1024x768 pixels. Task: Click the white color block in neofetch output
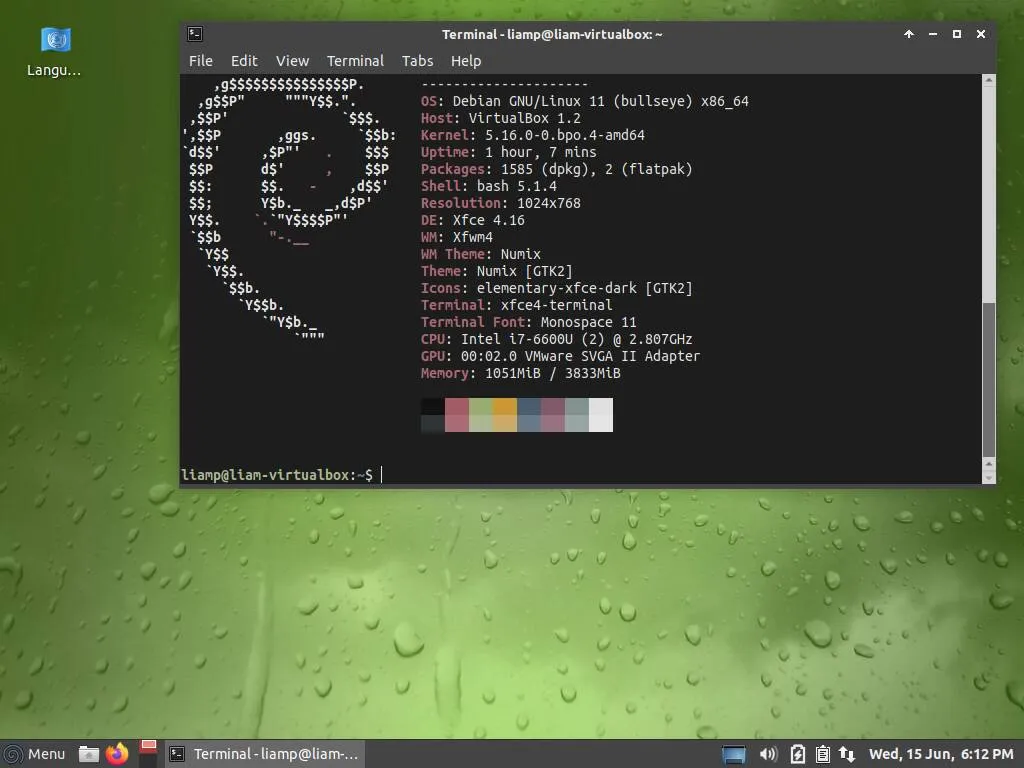click(601, 415)
